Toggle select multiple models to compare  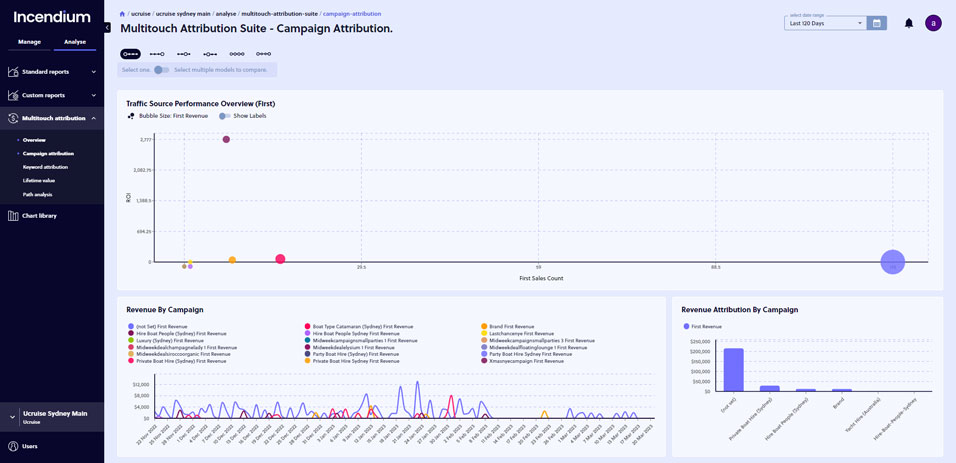pos(161,70)
